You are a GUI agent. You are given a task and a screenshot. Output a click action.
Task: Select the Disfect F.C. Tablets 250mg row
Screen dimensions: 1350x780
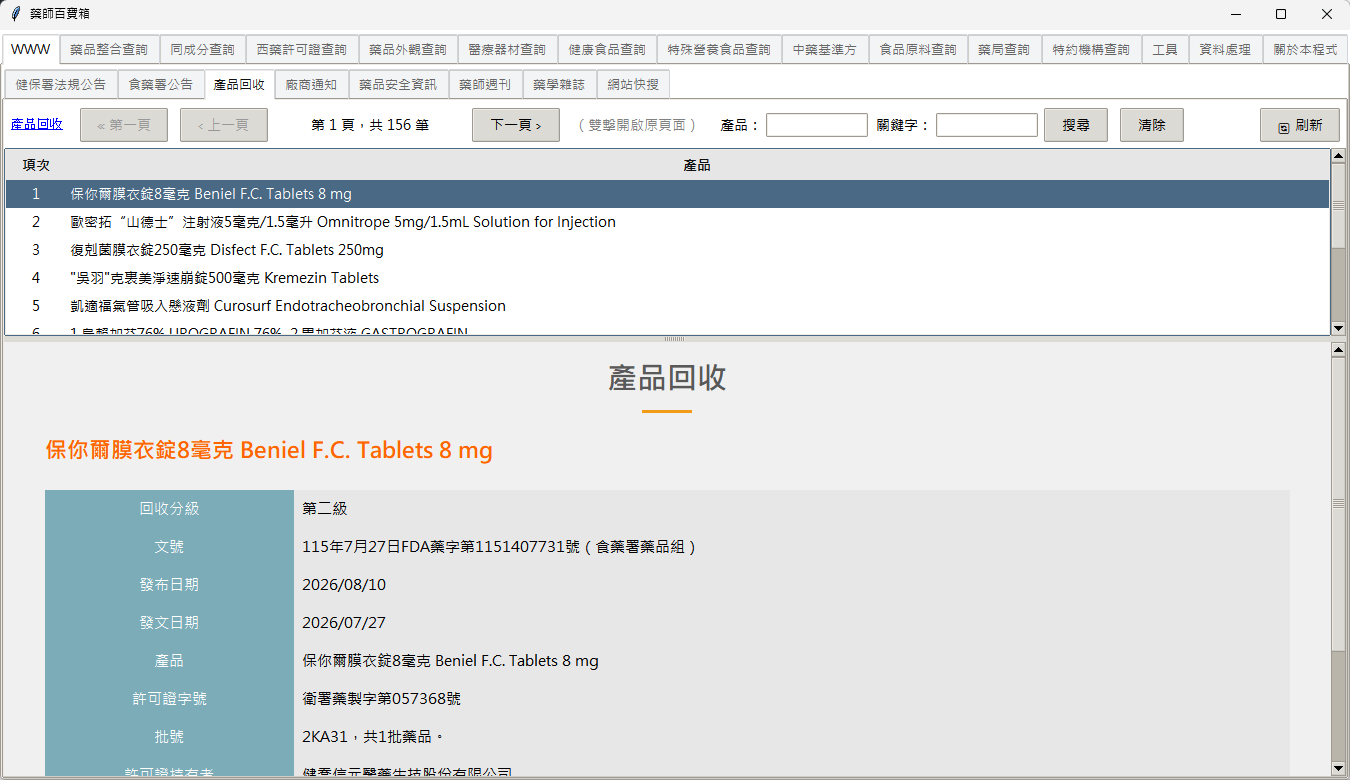pos(668,250)
